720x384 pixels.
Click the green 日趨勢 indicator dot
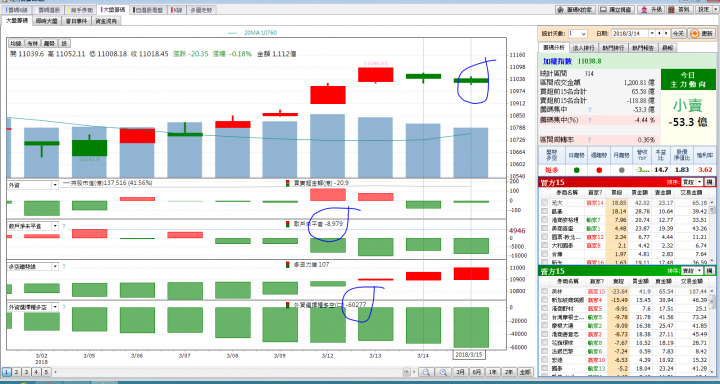pos(577,169)
